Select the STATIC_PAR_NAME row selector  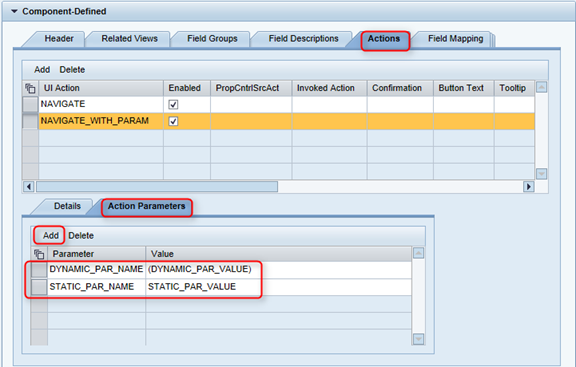(39, 287)
